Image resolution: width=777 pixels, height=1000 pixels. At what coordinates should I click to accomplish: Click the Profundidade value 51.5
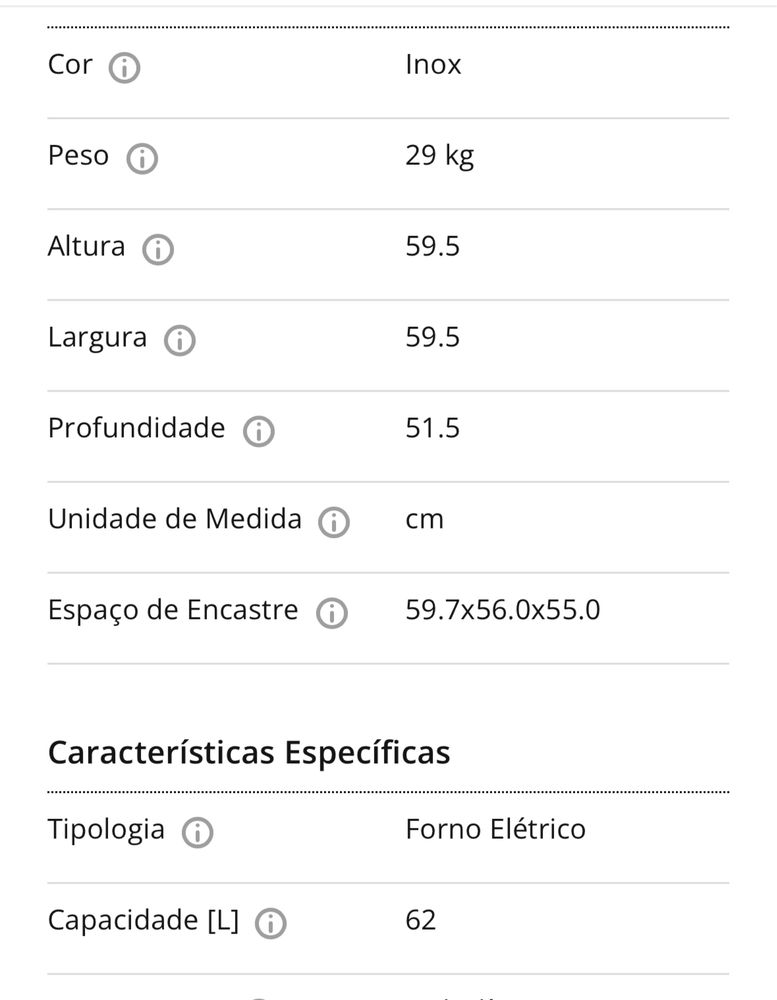pyautogui.click(x=433, y=428)
